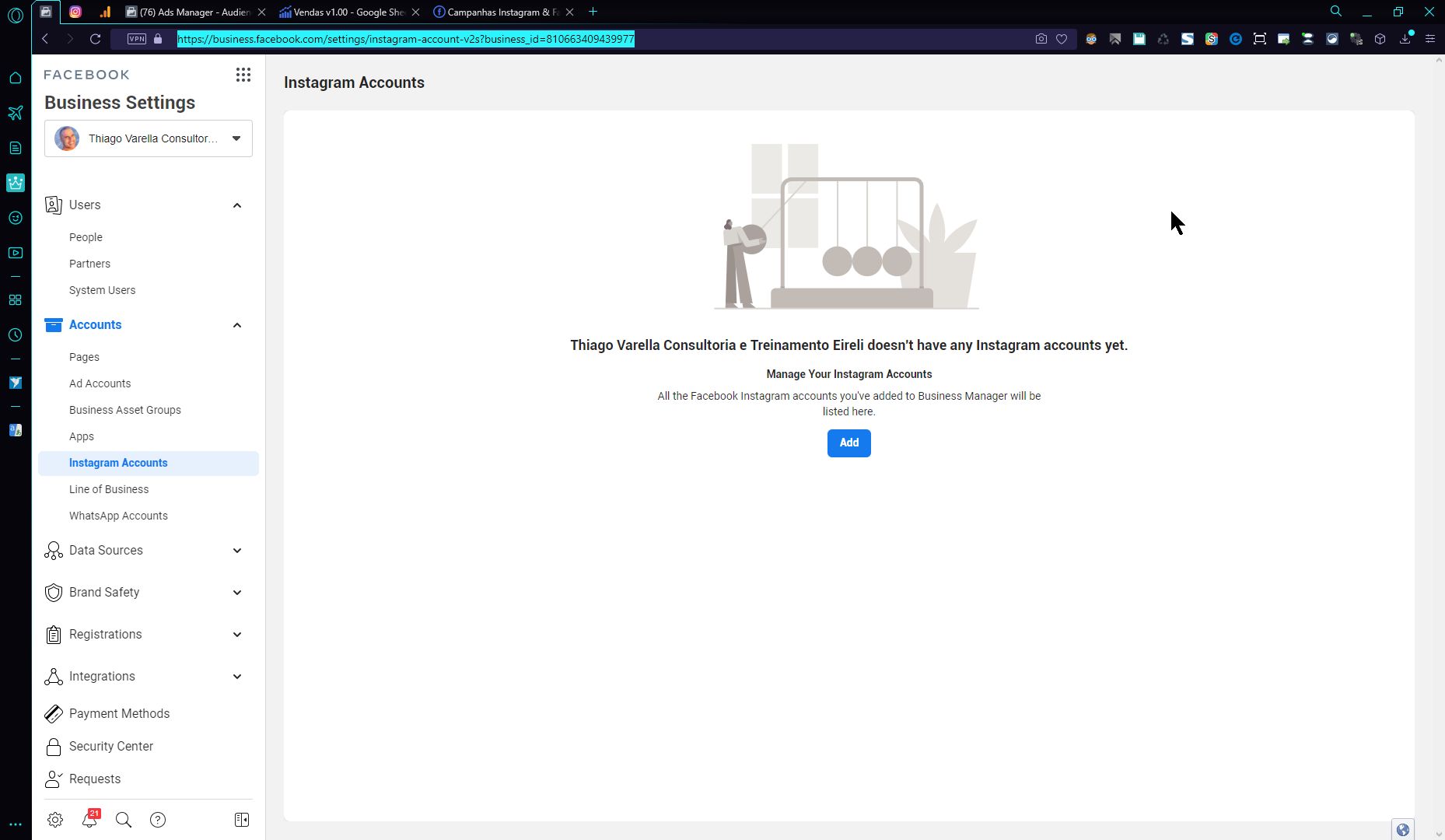
Task: Open the sidebar three-dots settings
Action: [16, 824]
